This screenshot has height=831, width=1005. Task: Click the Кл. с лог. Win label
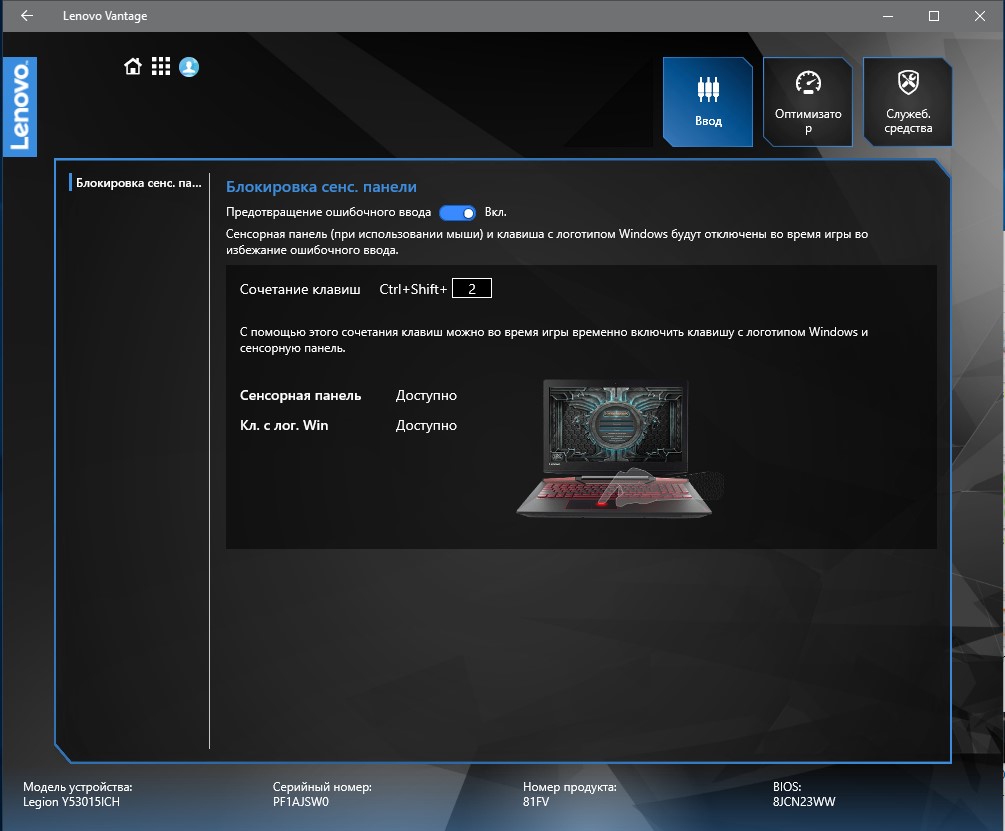(x=284, y=425)
